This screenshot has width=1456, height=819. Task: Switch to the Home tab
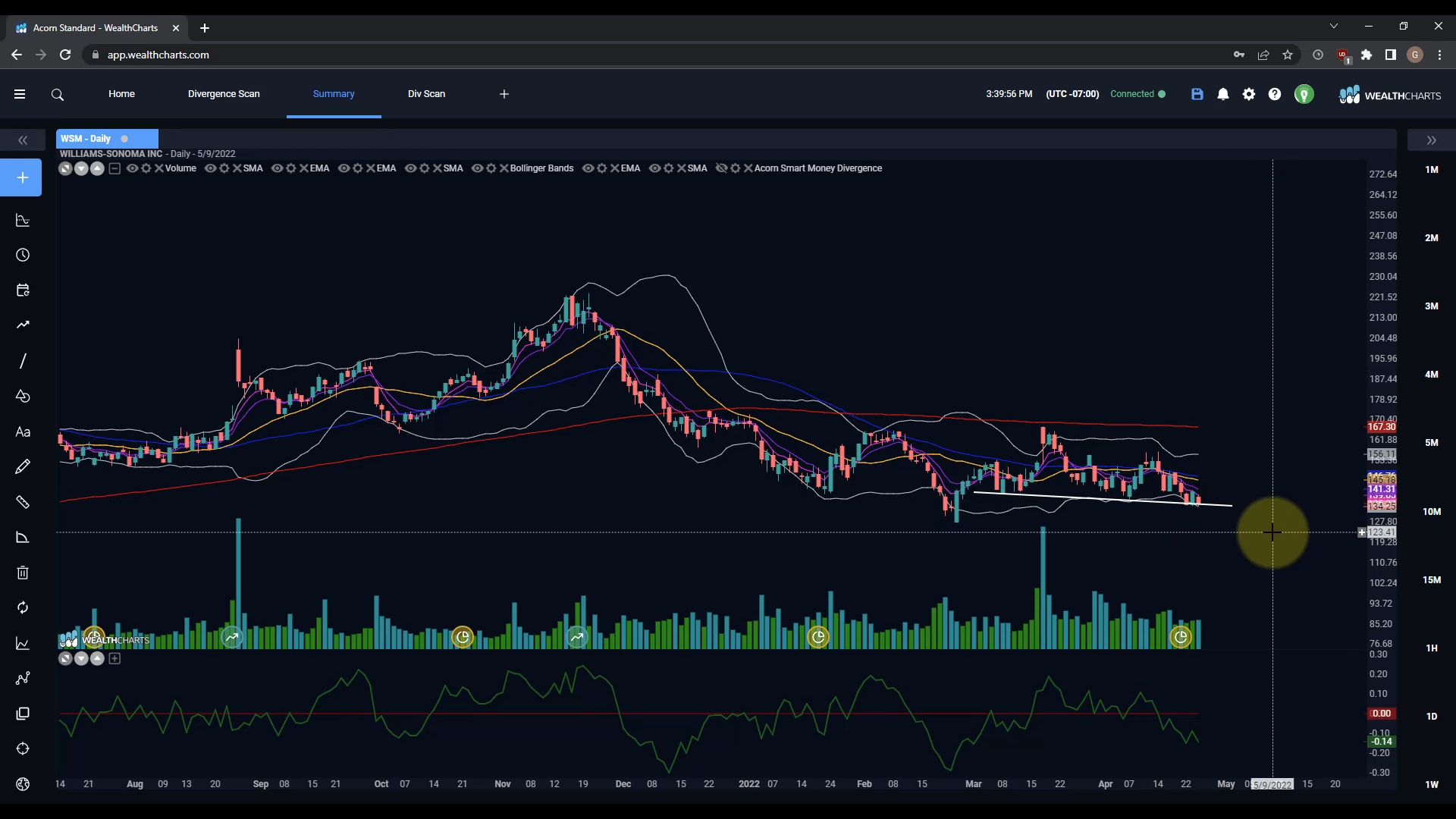click(x=121, y=94)
